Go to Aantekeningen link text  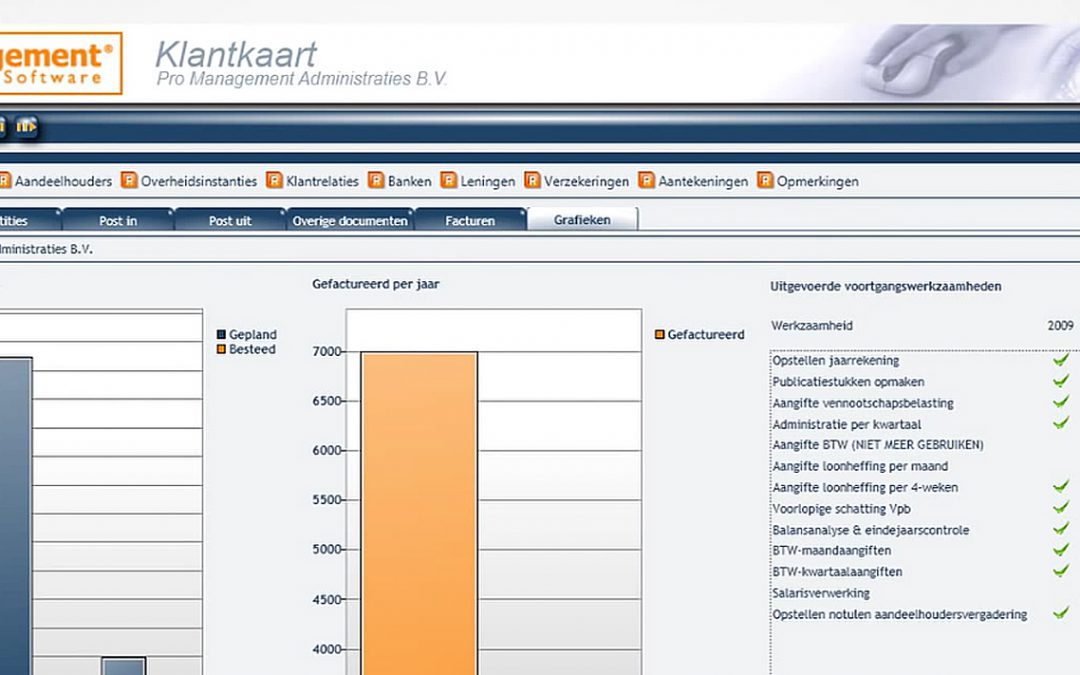pyautogui.click(x=703, y=182)
